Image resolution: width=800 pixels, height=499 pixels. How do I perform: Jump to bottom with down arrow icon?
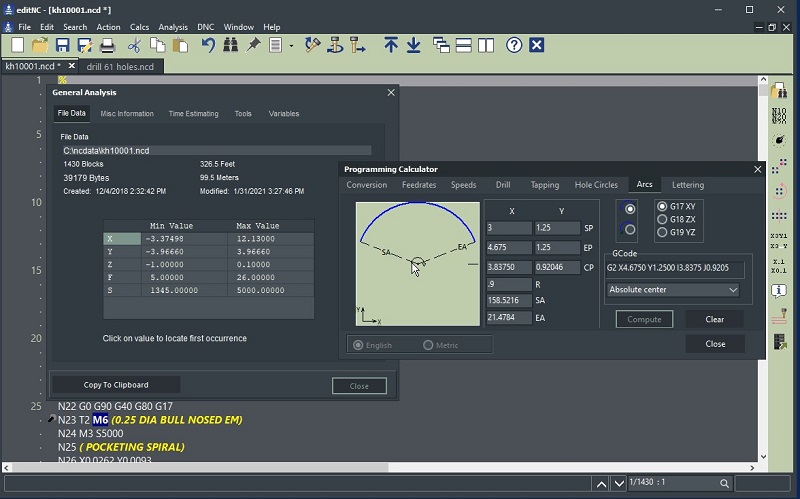413,45
